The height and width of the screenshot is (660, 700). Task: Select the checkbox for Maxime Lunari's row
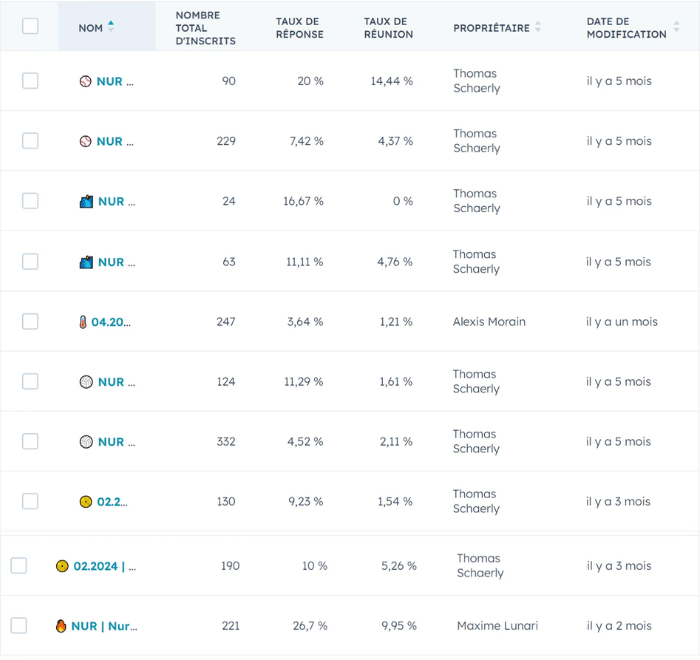(19, 626)
